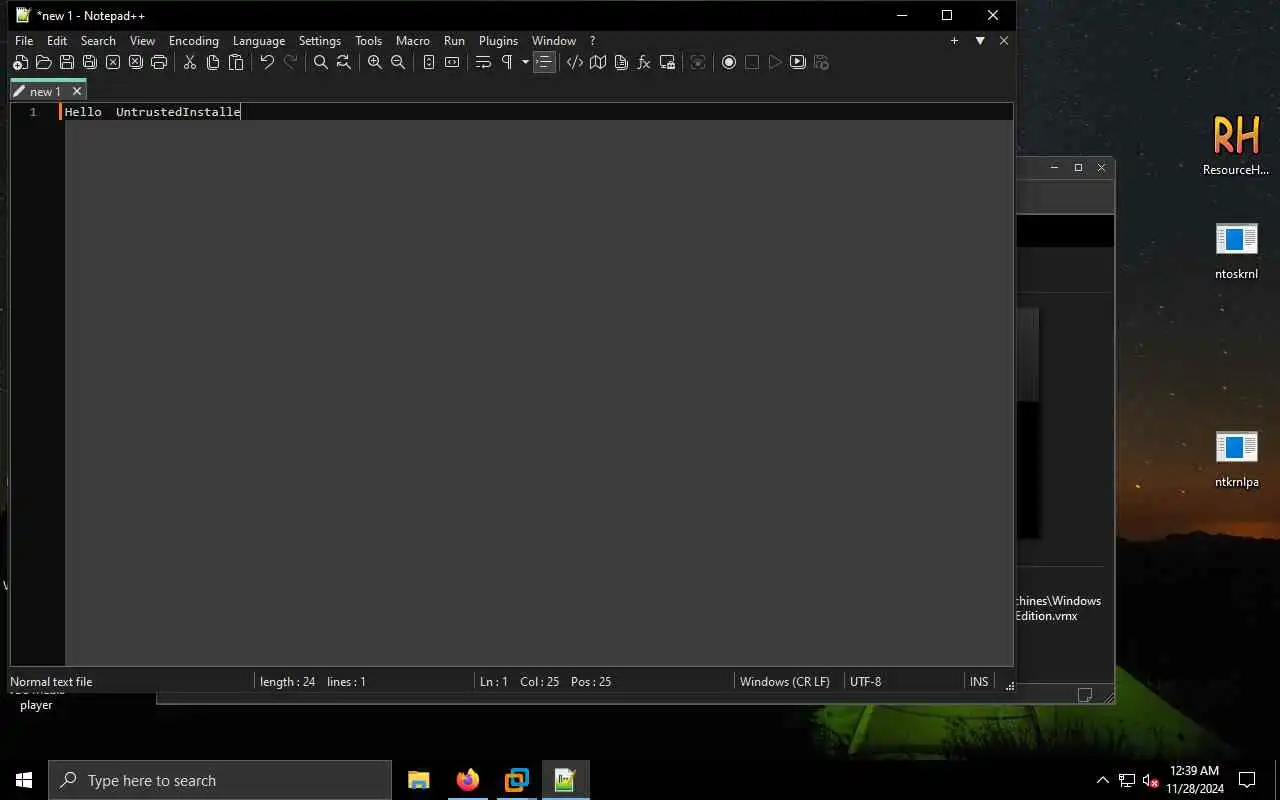Show the Document Map panel
The width and height of the screenshot is (1280, 800).
coord(597,62)
